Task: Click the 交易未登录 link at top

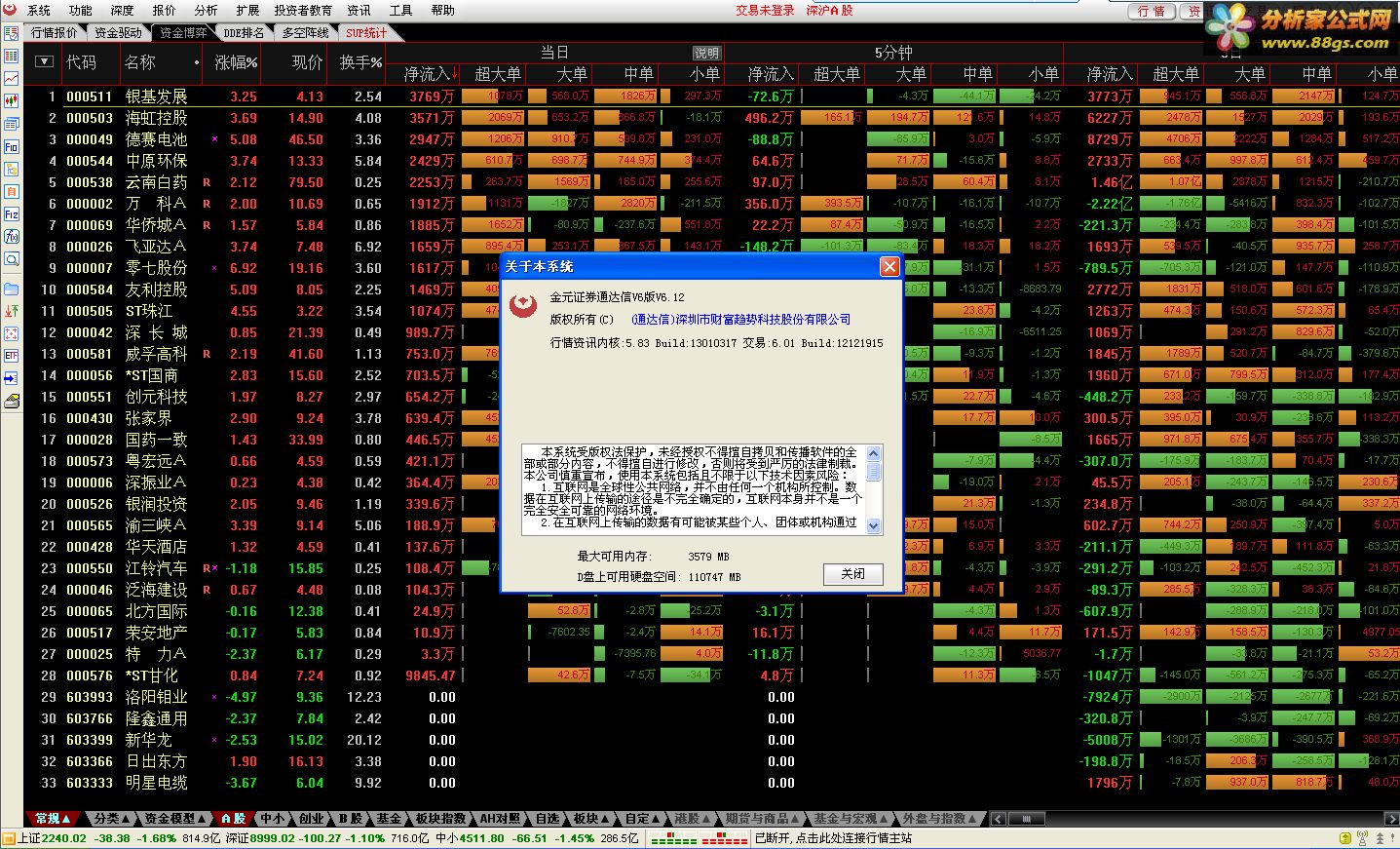Action: click(765, 10)
